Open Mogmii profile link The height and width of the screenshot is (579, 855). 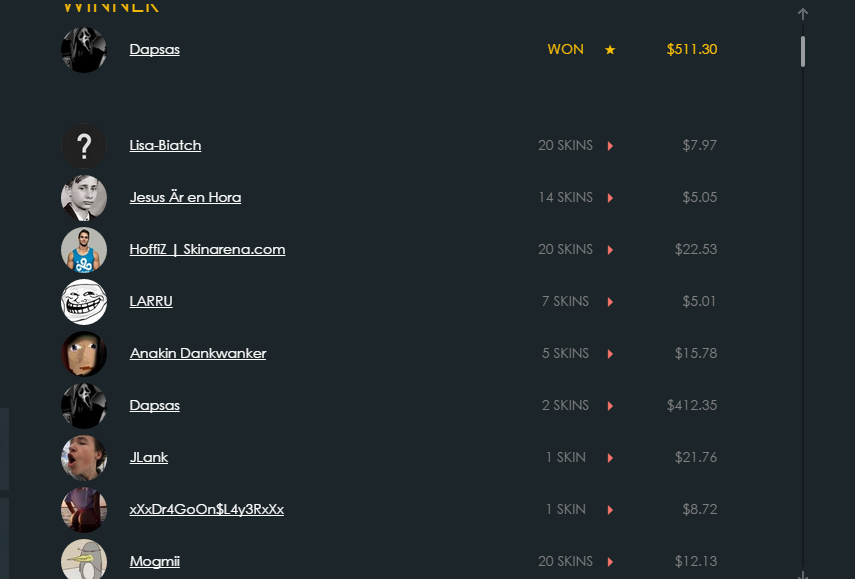pyautogui.click(x=155, y=562)
